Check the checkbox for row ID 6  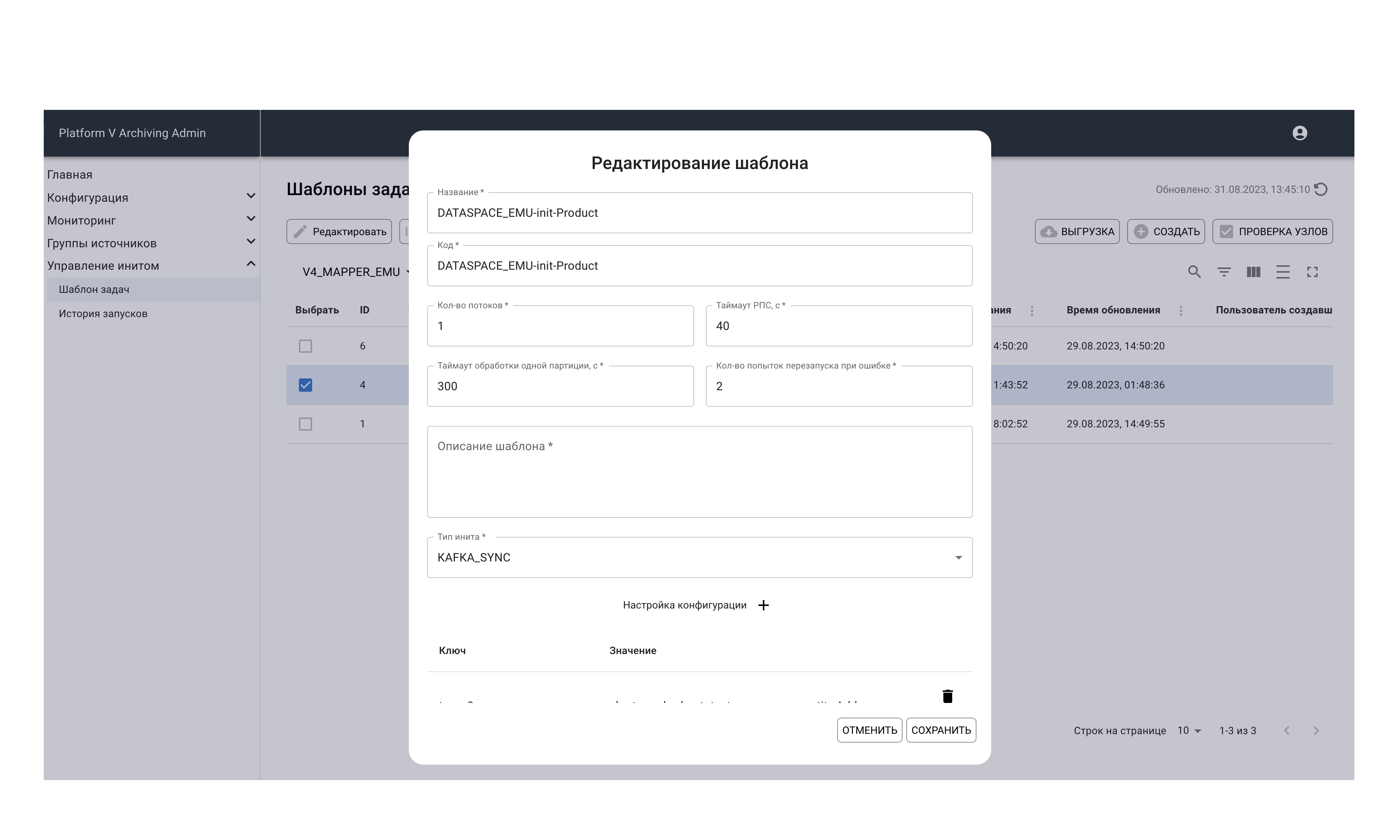(x=305, y=346)
